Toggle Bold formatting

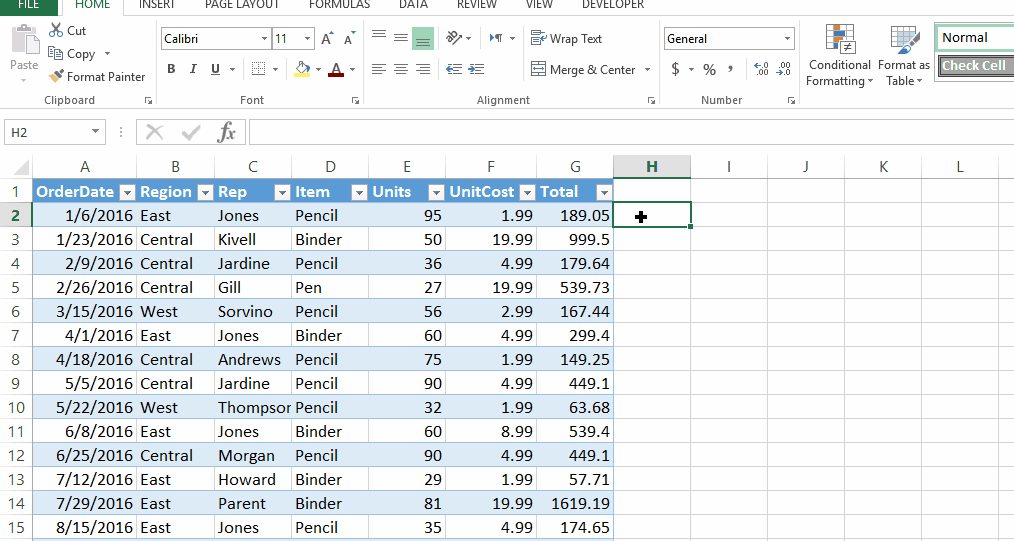click(171, 69)
